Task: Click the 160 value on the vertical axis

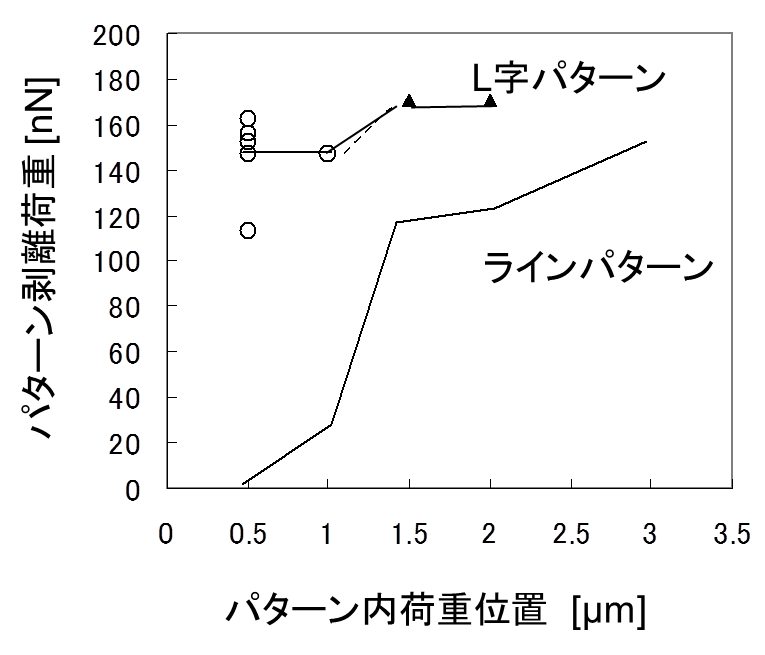Action: click(116, 128)
